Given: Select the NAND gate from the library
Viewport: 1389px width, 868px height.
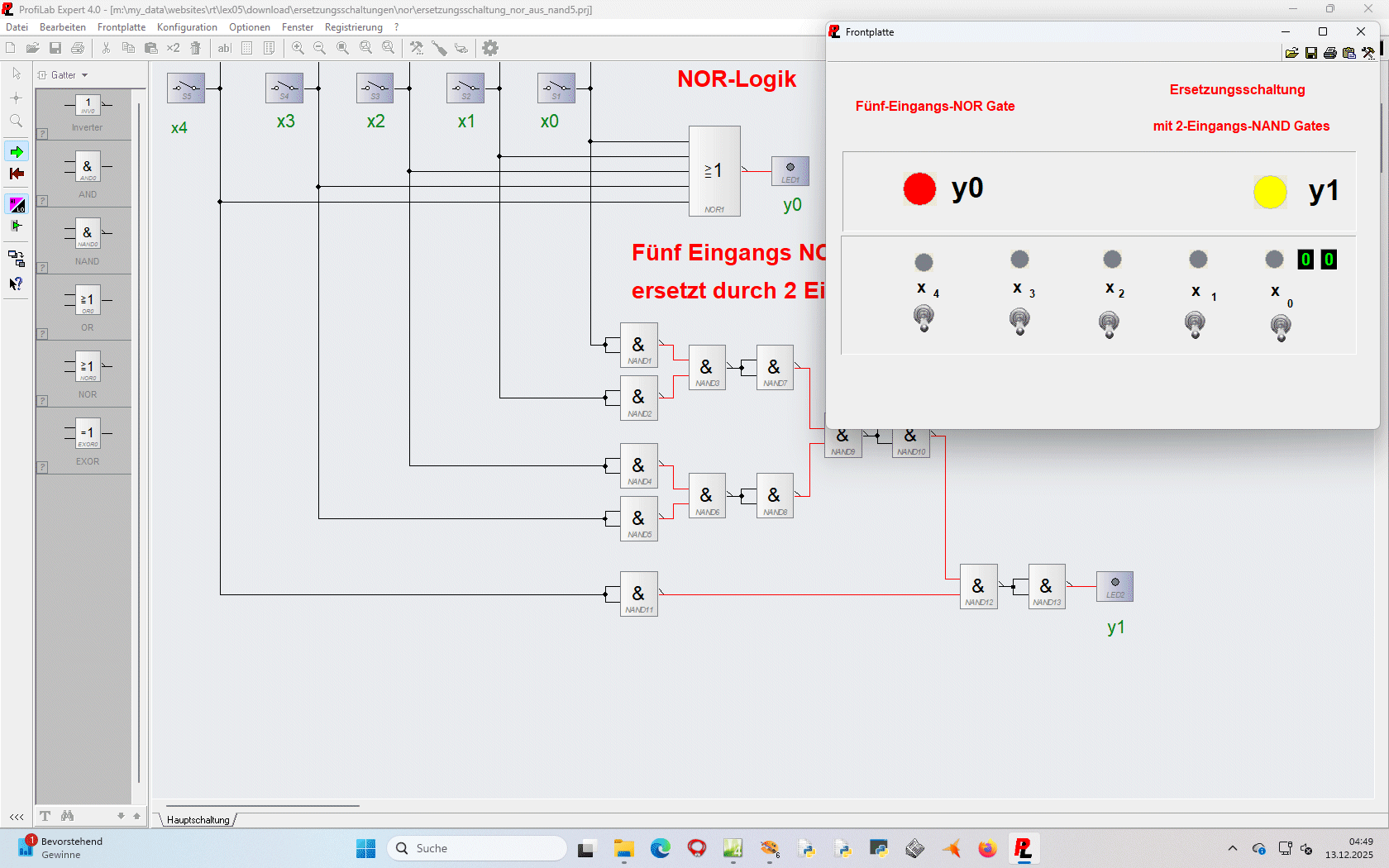Looking at the screenshot, I should point(87,235).
